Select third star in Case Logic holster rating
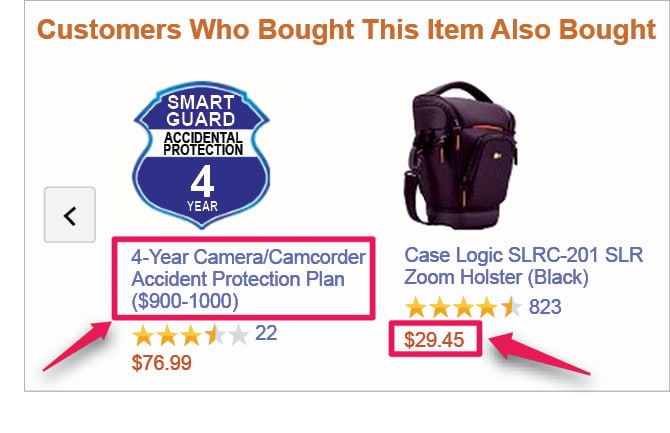 point(463,308)
